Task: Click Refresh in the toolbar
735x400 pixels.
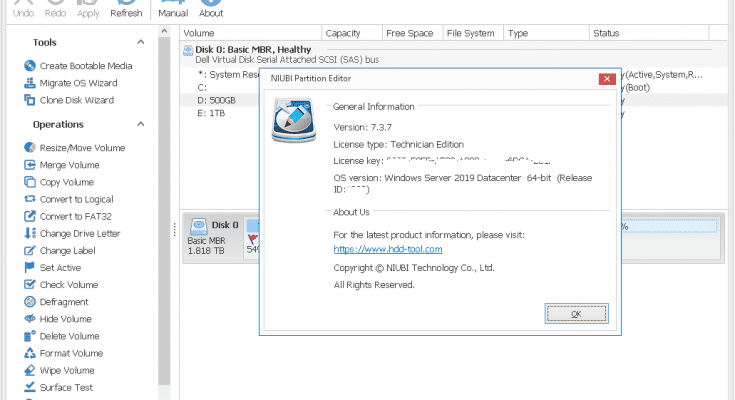Action: point(126,9)
